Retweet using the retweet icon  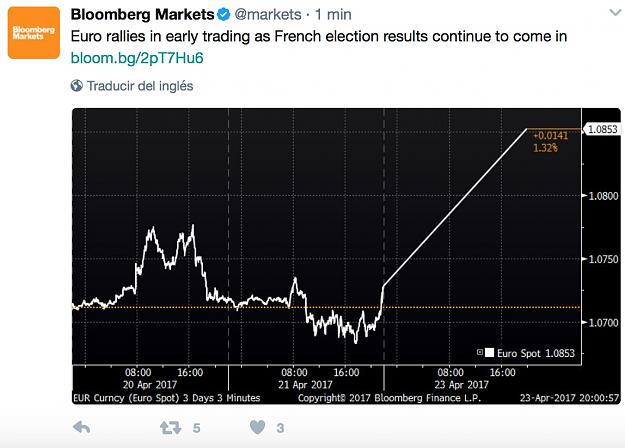click(x=171, y=428)
